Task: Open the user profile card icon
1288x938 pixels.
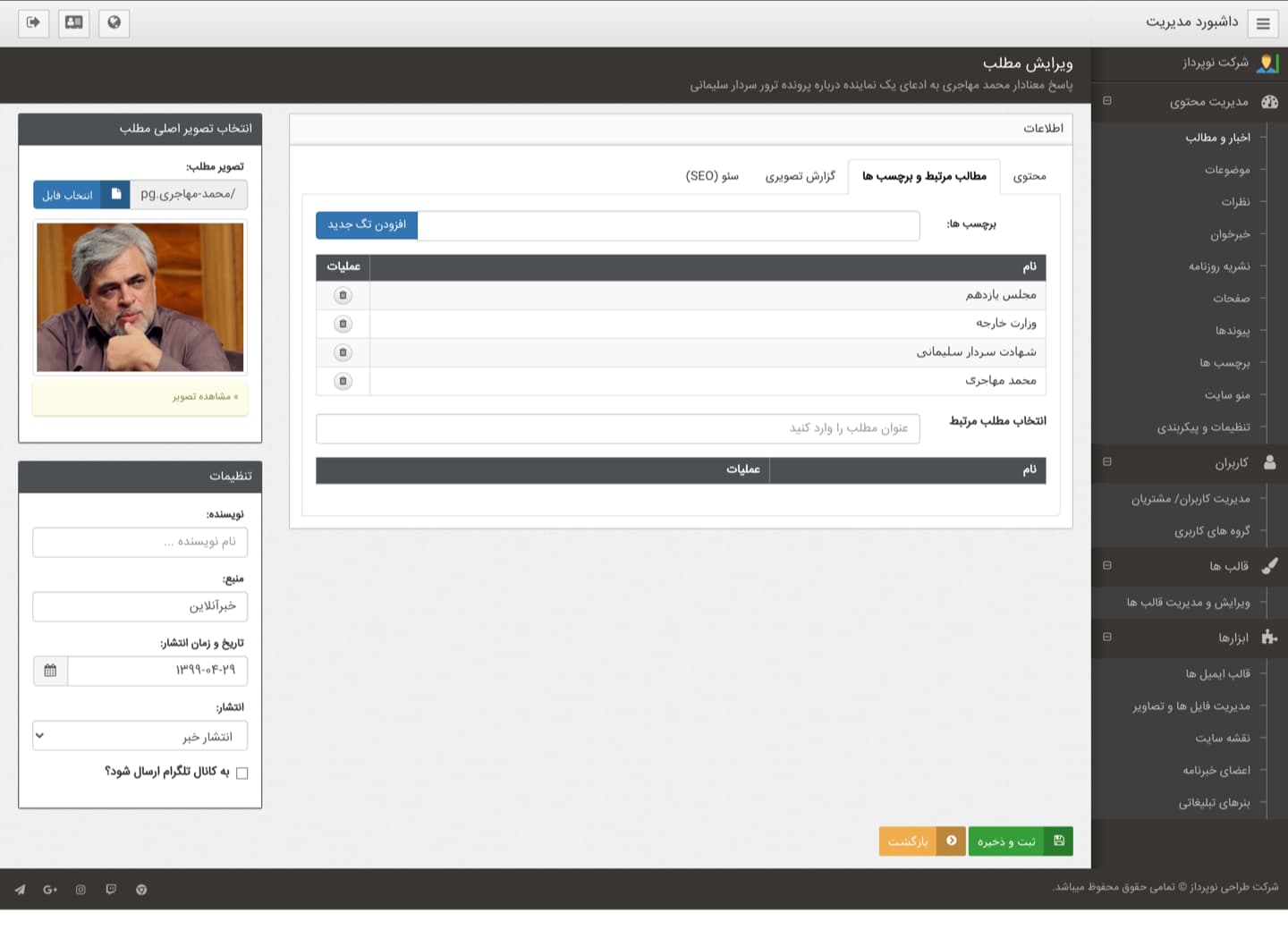Action: pyautogui.click(x=73, y=22)
